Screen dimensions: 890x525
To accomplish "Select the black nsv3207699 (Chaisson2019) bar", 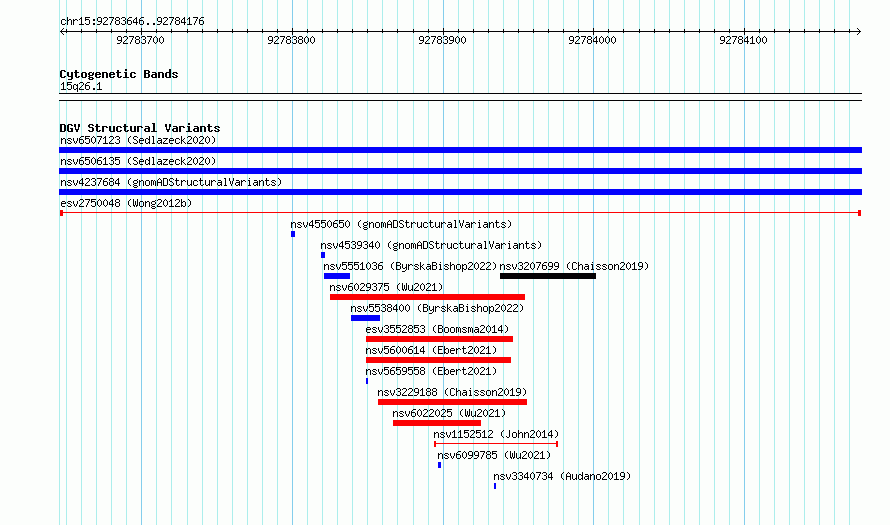I will tap(548, 276).
